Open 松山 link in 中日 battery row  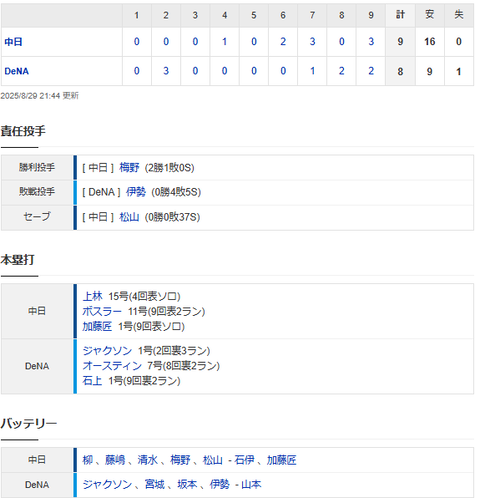(213, 460)
